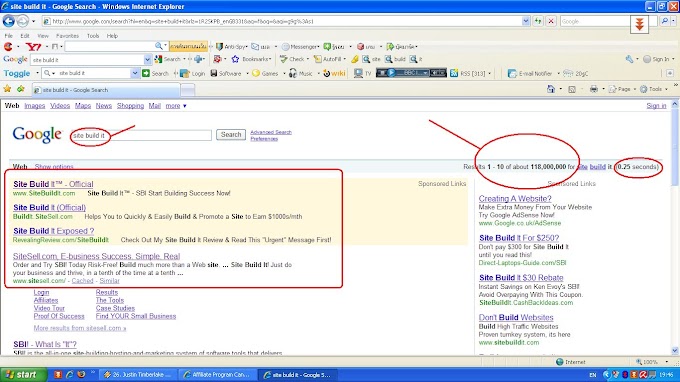Open the RSS [313] feed button
680x382 pixels.
pos(468,73)
